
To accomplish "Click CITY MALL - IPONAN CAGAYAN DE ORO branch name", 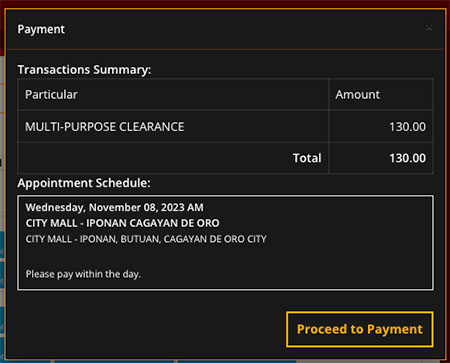I will pyautogui.click(x=122, y=223).
